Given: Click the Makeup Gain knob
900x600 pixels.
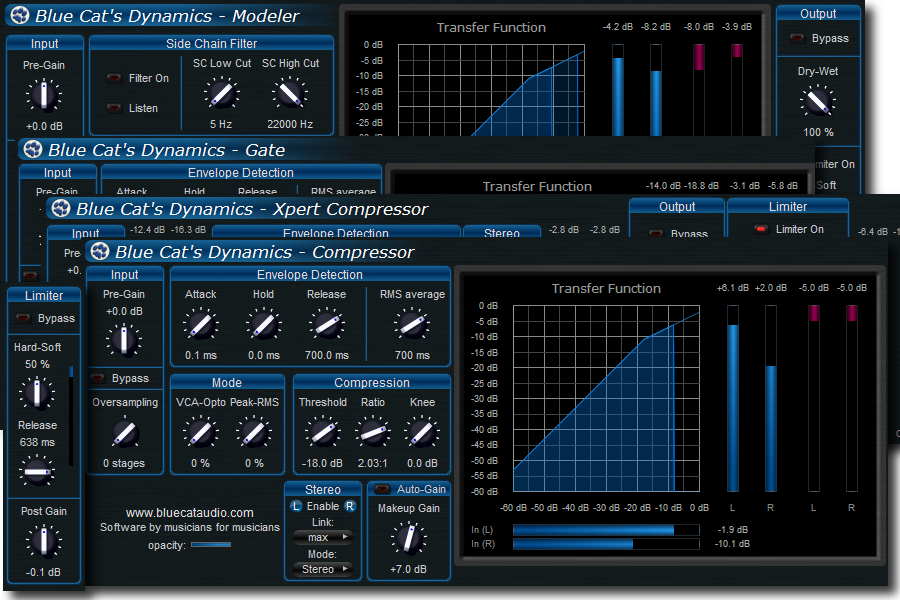Looking at the screenshot, I should coord(408,539).
